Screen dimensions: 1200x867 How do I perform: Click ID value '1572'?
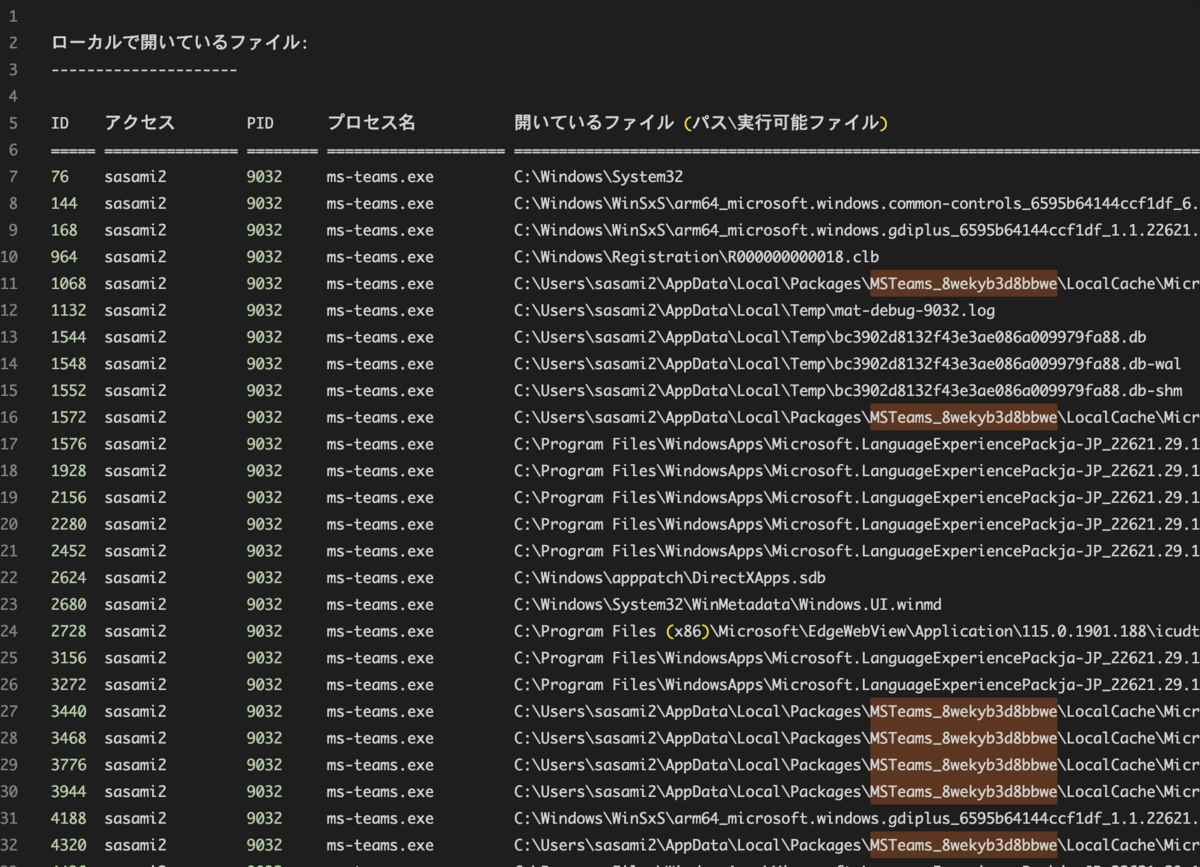69,418
